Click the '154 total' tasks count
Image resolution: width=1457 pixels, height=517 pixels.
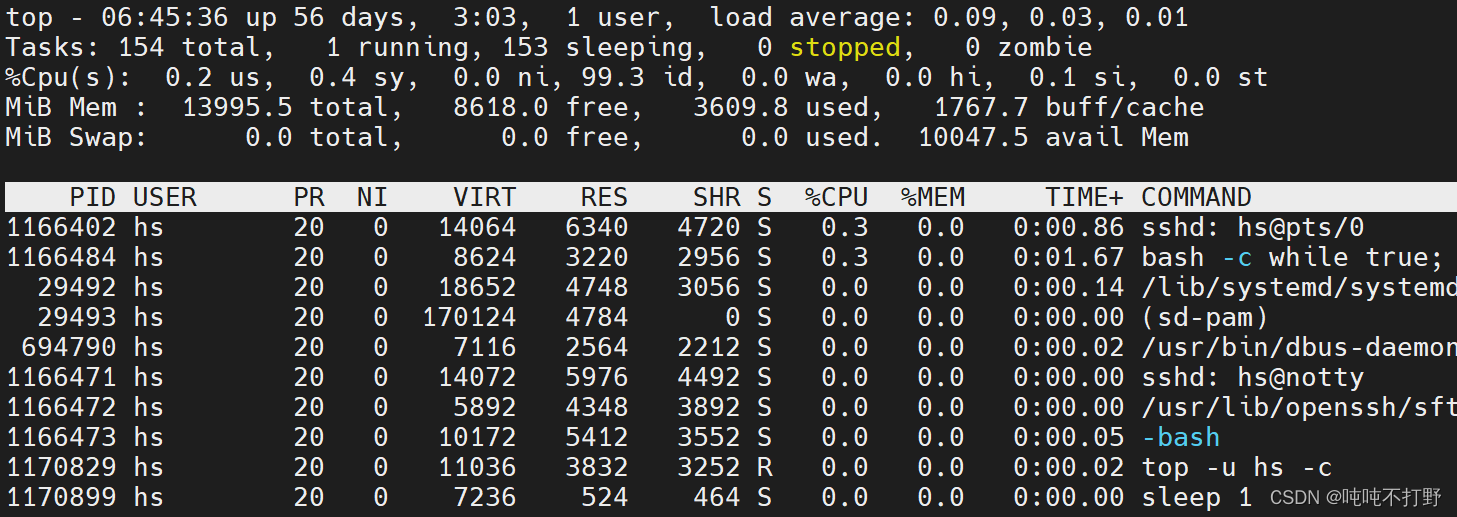197,47
